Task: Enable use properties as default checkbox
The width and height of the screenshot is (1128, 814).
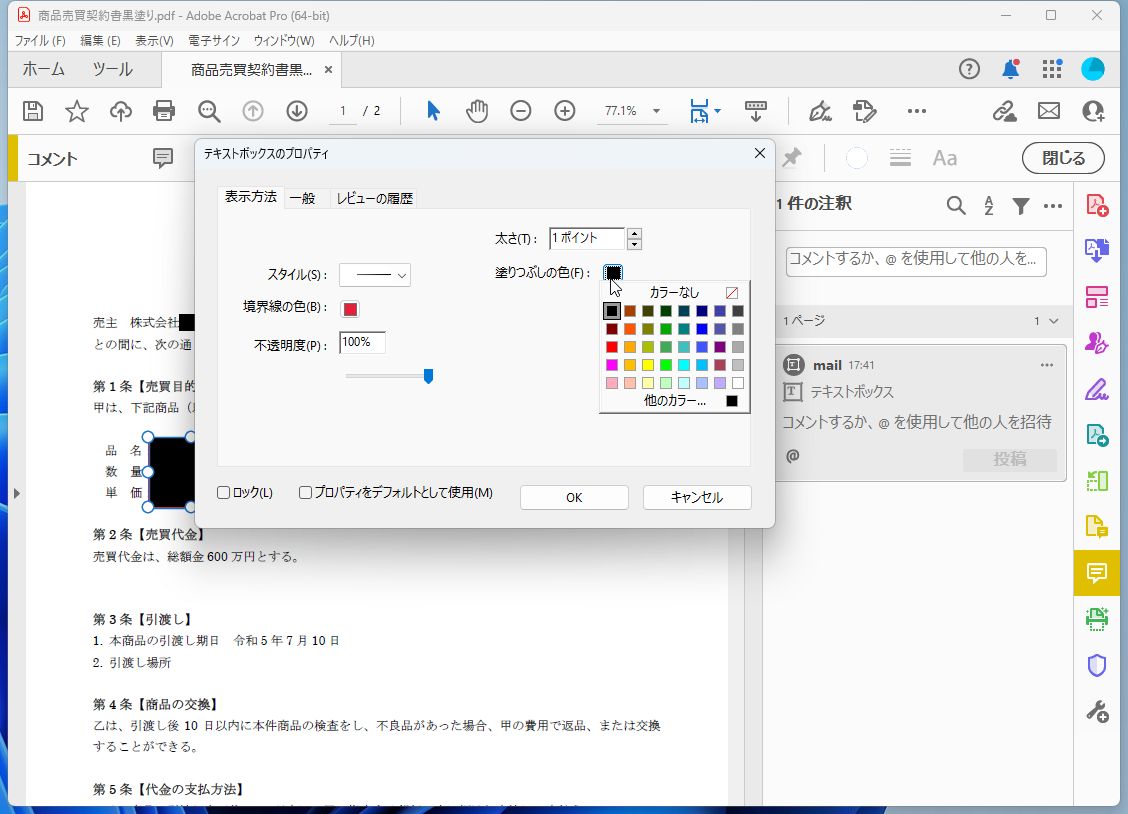Action: 306,493
